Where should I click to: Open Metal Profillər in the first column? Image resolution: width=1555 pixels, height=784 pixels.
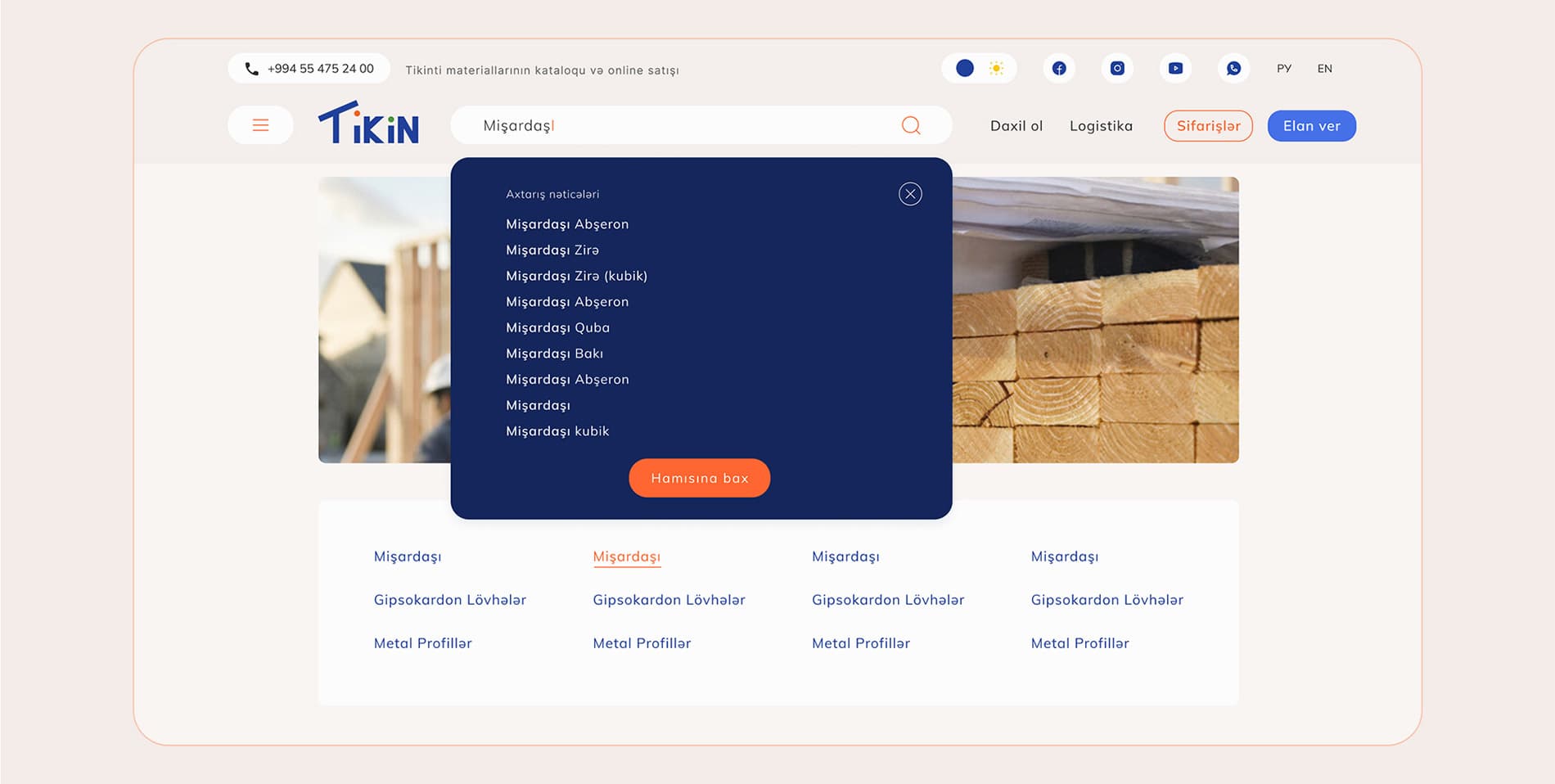pos(423,643)
